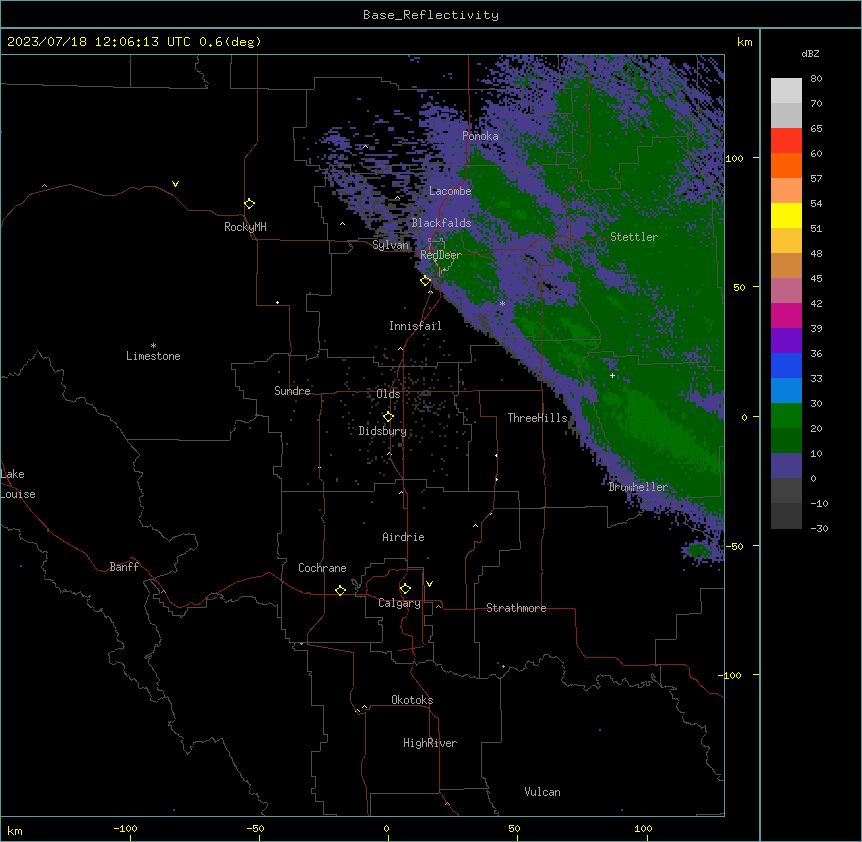Click the Banff map label
This screenshot has width=862, height=842.
pyautogui.click(x=124, y=567)
